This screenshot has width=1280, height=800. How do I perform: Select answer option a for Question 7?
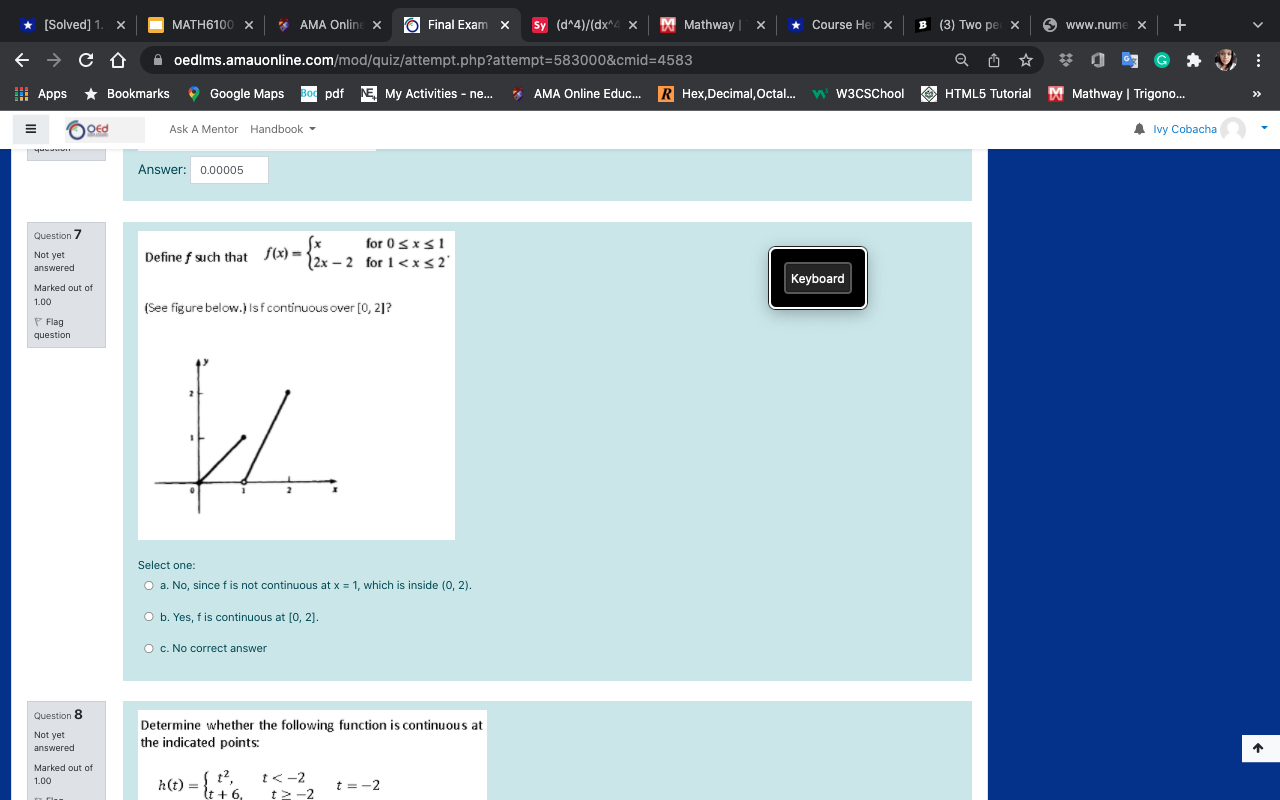(x=148, y=585)
